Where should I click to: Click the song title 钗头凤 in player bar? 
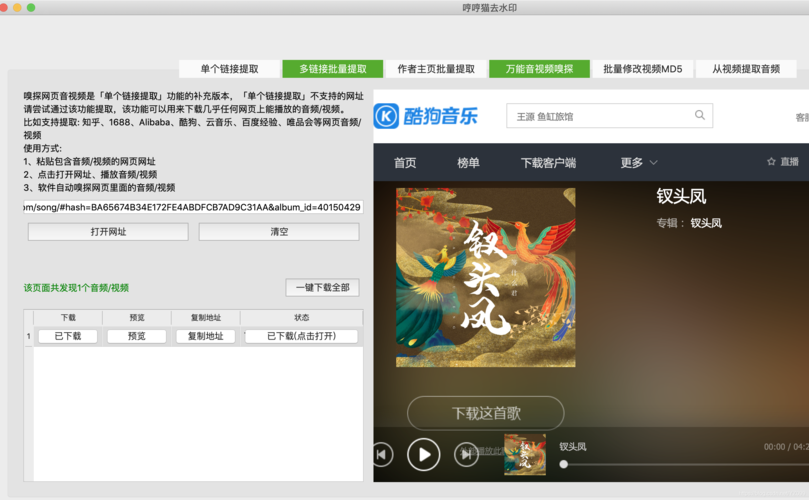[573, 447]
